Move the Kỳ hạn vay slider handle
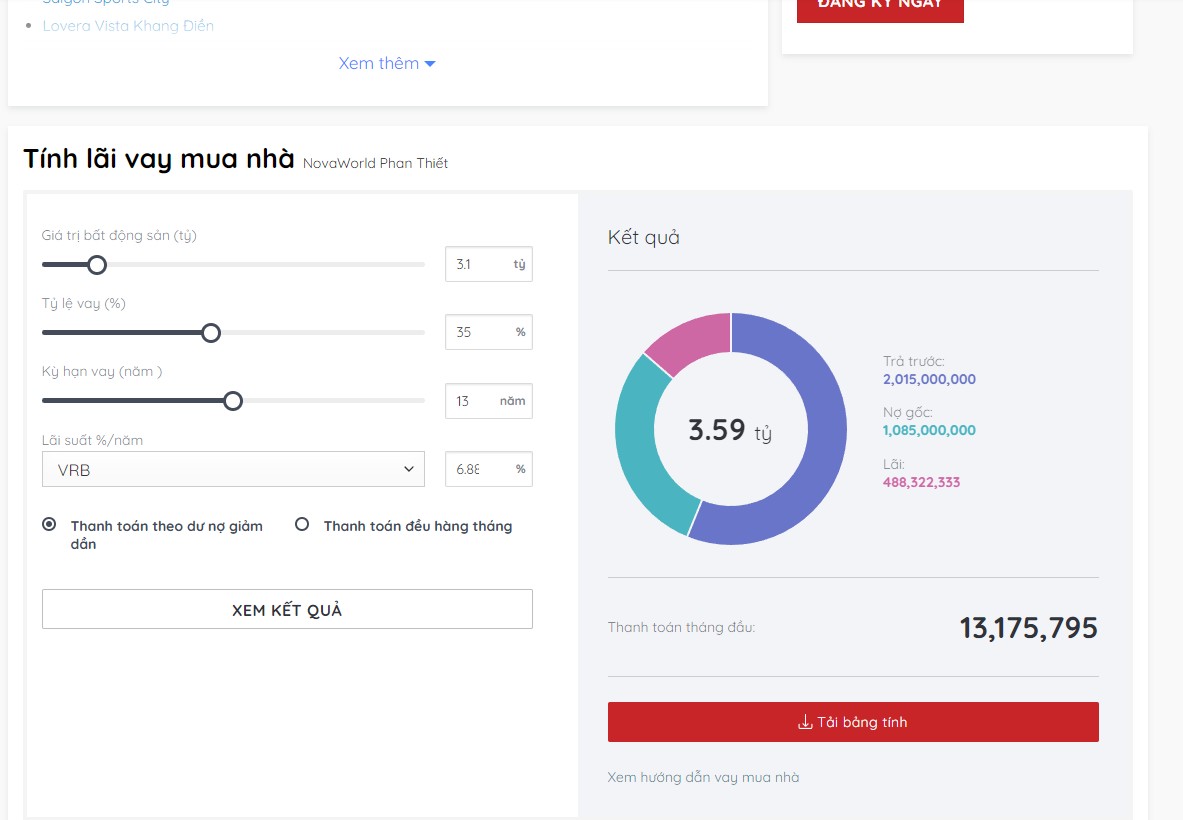The height and width of the screenshot is (820, 1183). pyautogui.click(x=233, y=400)
